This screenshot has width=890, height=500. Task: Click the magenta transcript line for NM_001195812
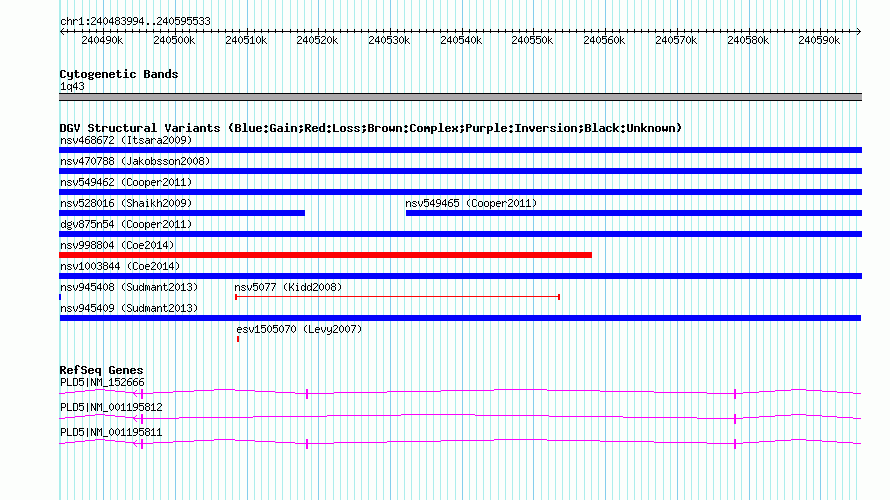(460, 418)
